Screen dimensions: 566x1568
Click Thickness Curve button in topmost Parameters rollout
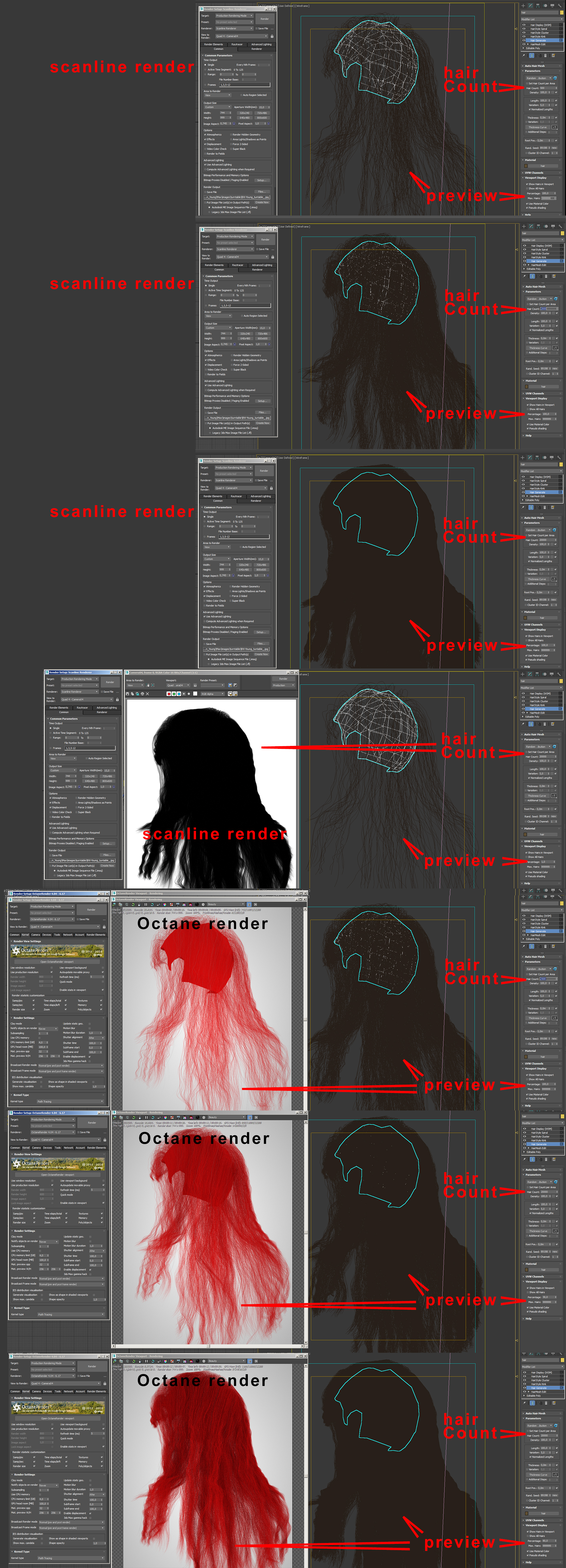point(537,127)
